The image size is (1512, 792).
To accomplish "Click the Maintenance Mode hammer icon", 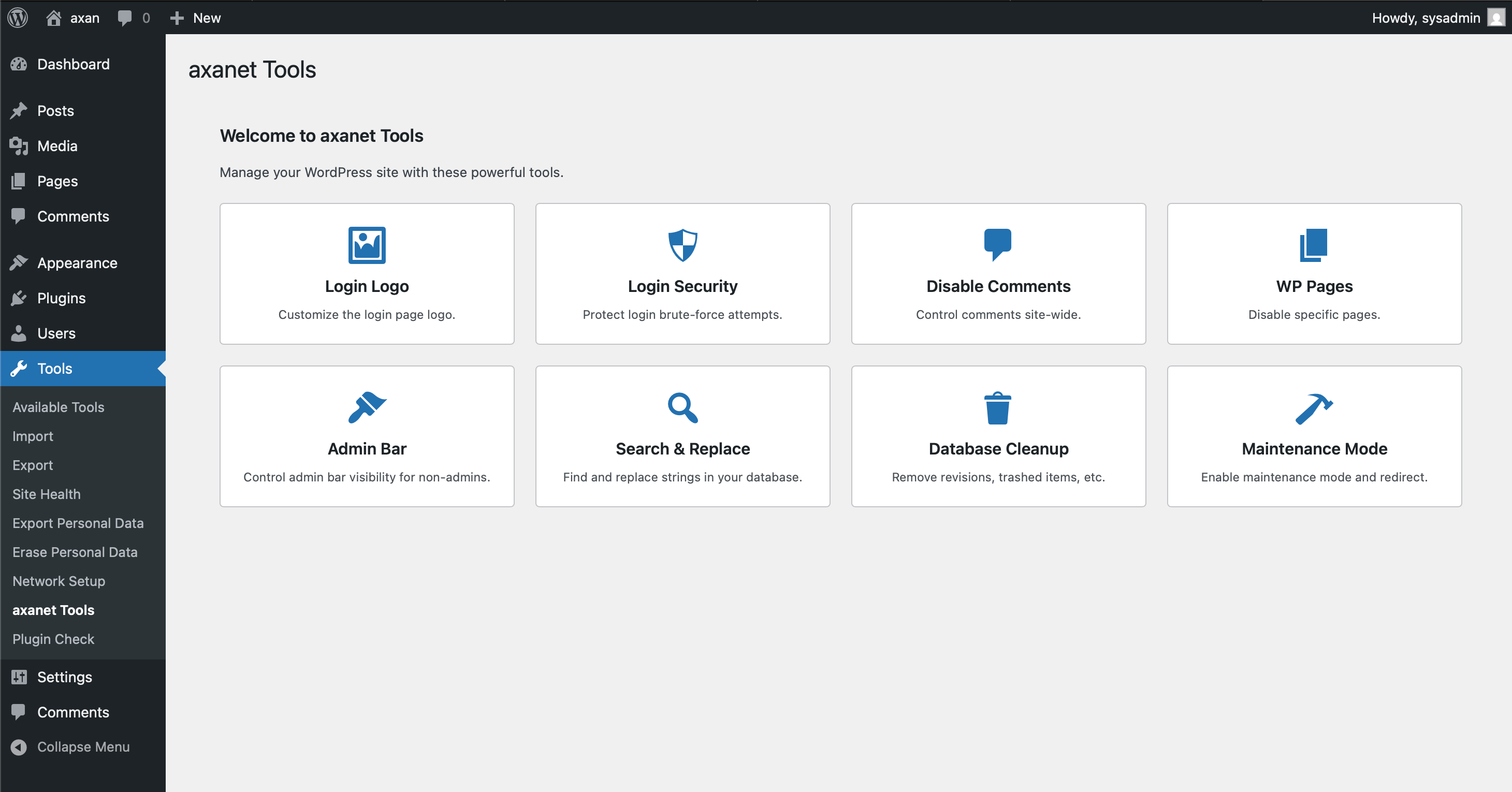I will (x=1314, y=407).
